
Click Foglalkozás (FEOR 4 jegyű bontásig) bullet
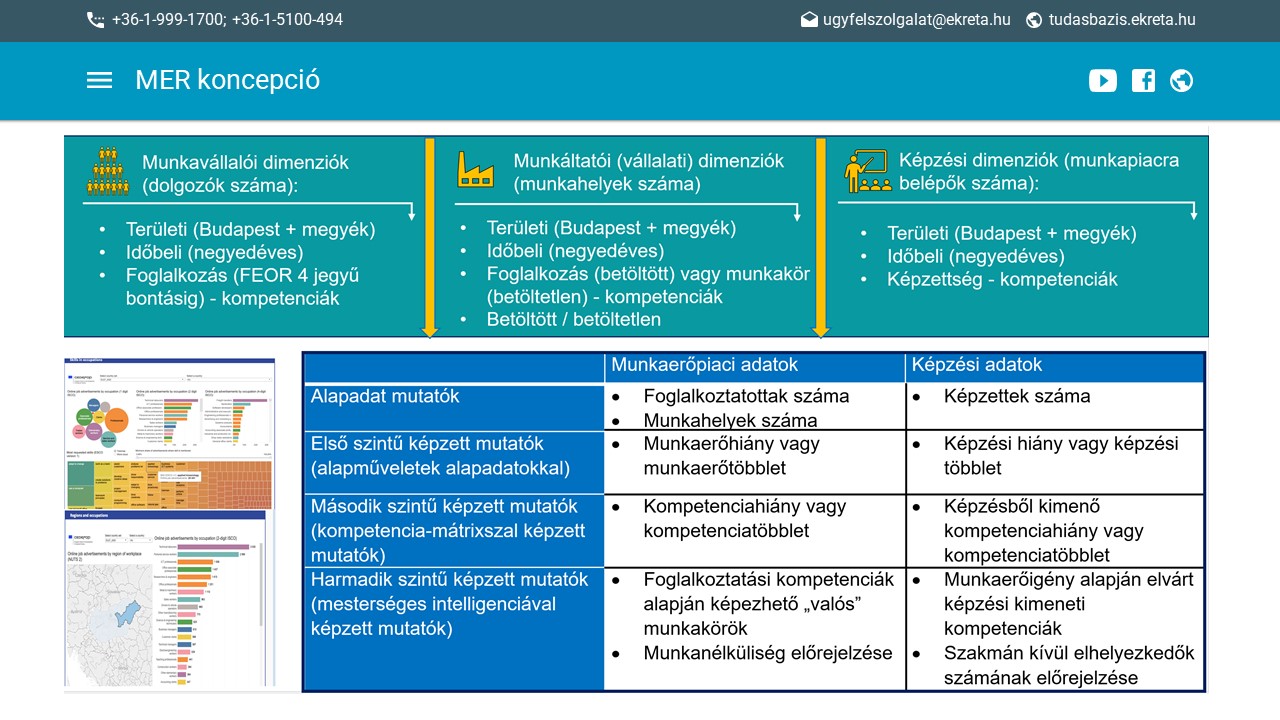[242, 287]
